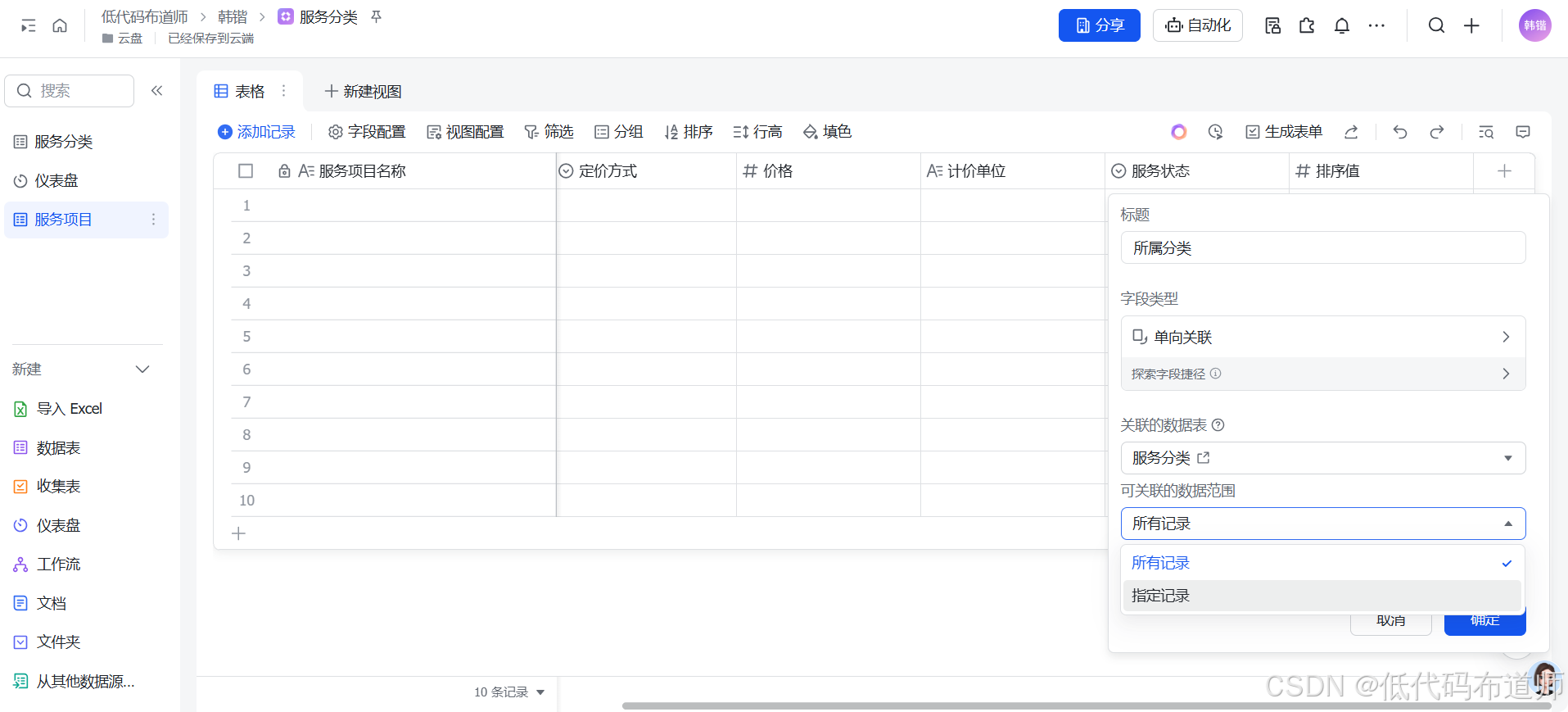The width and height of the screenshot is (1568, 712).
Task: Open the template library icon
Action: point(1272,26)
